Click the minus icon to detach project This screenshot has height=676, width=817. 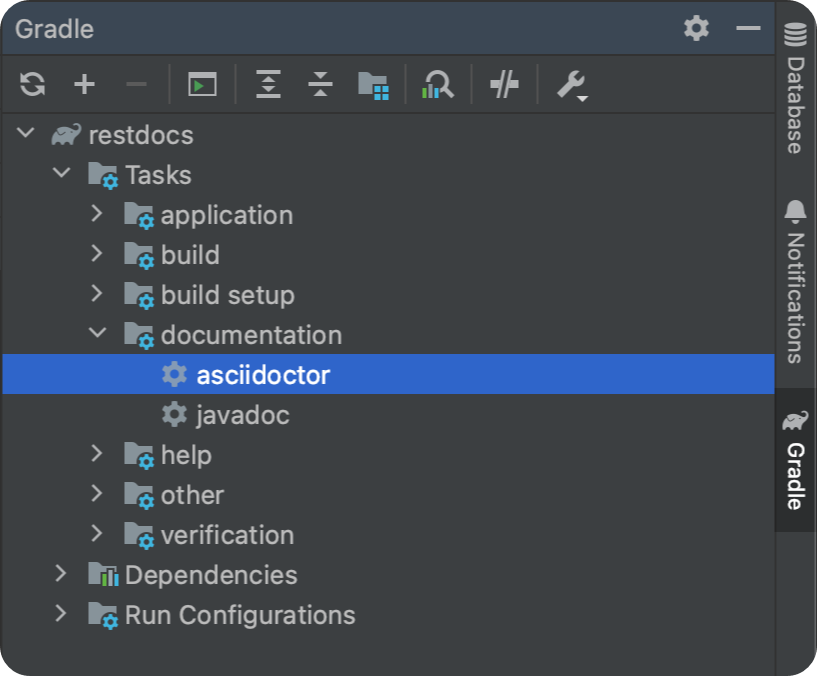click(137, 84)
